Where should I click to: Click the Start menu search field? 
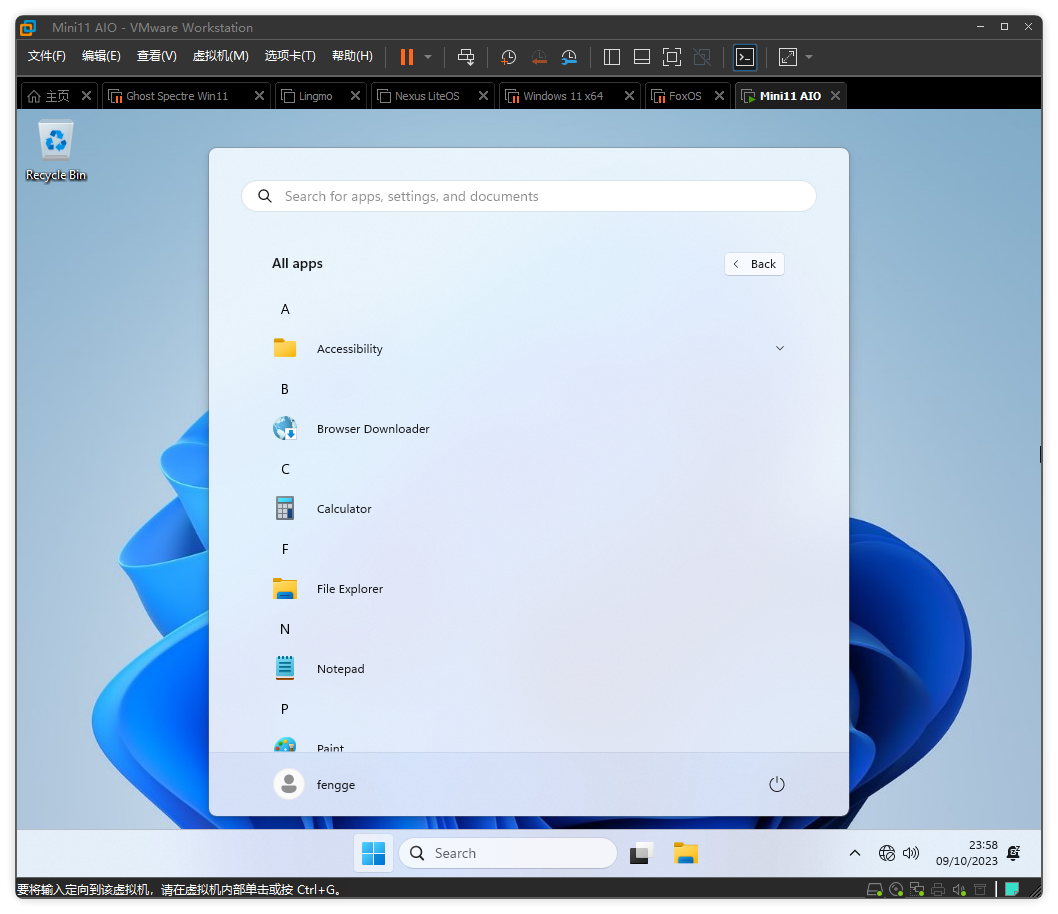[529, 196]
